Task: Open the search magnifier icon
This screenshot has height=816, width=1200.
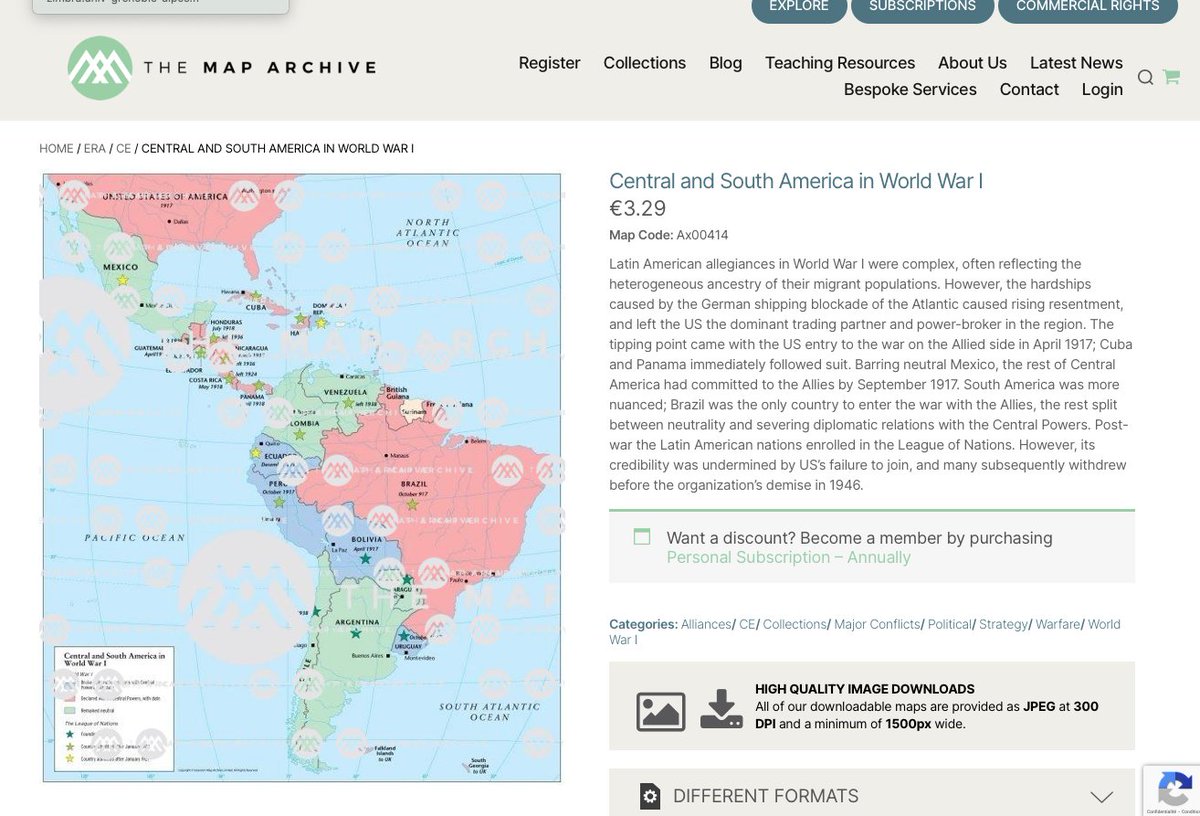Action: pyautogui.click(x=1146, y=77)
